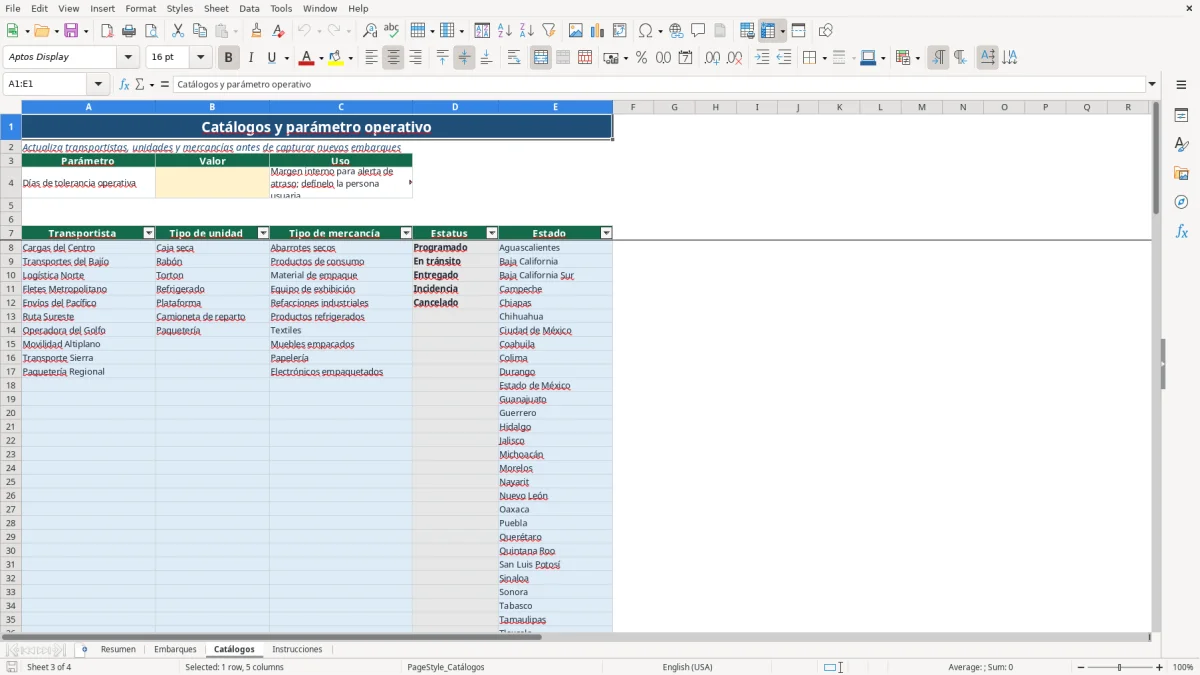Run the spelling check
Image resolution: width=1200 pixels, height=675 pixels.
(392, 31)
